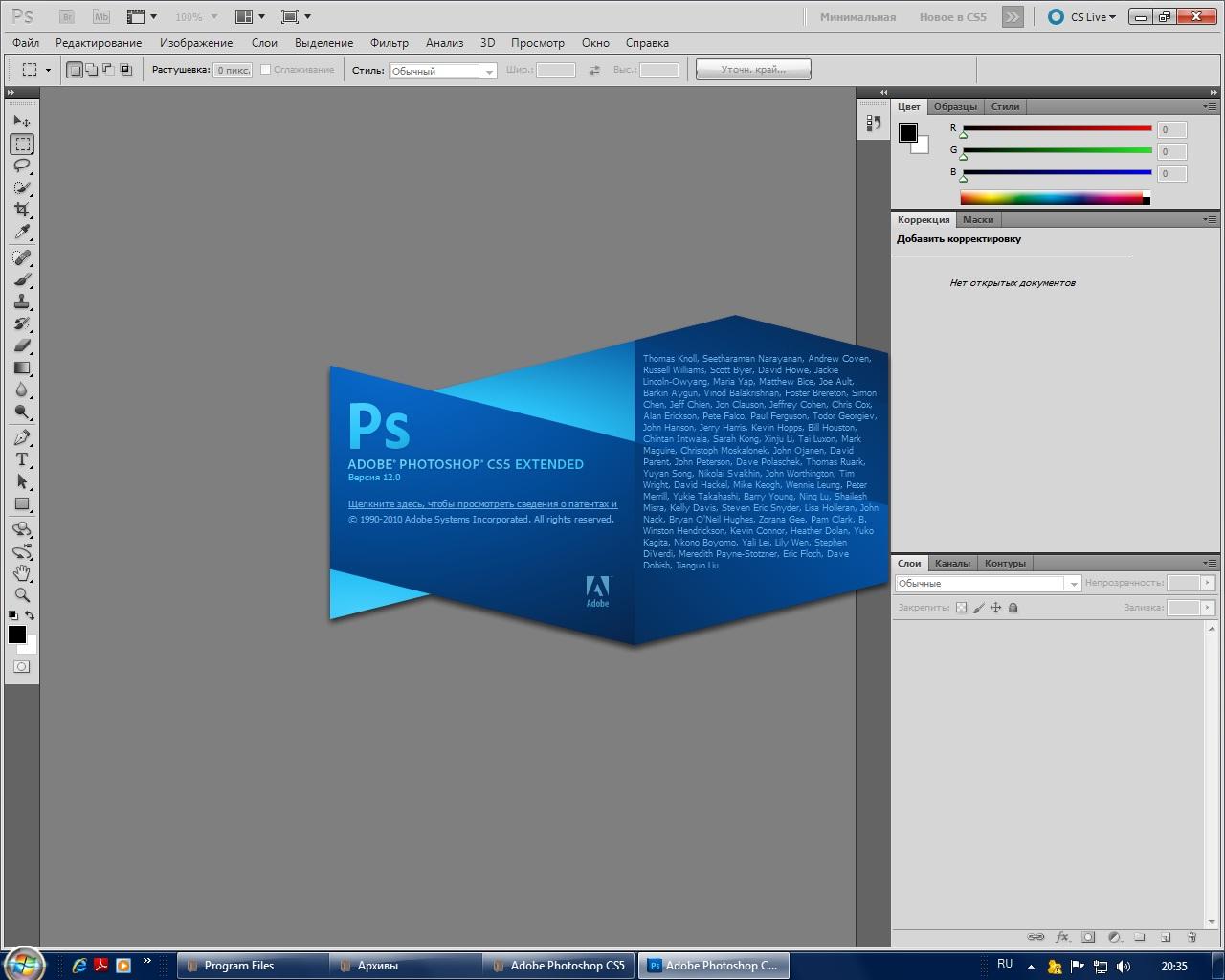The image size is (1225, 980).
Task: Switch to the Каналы tab
Action: pos(952,563)
